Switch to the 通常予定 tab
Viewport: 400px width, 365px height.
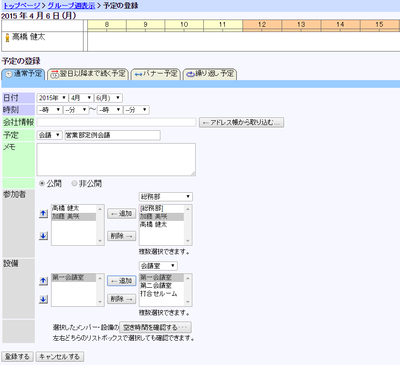coord(23,74)
